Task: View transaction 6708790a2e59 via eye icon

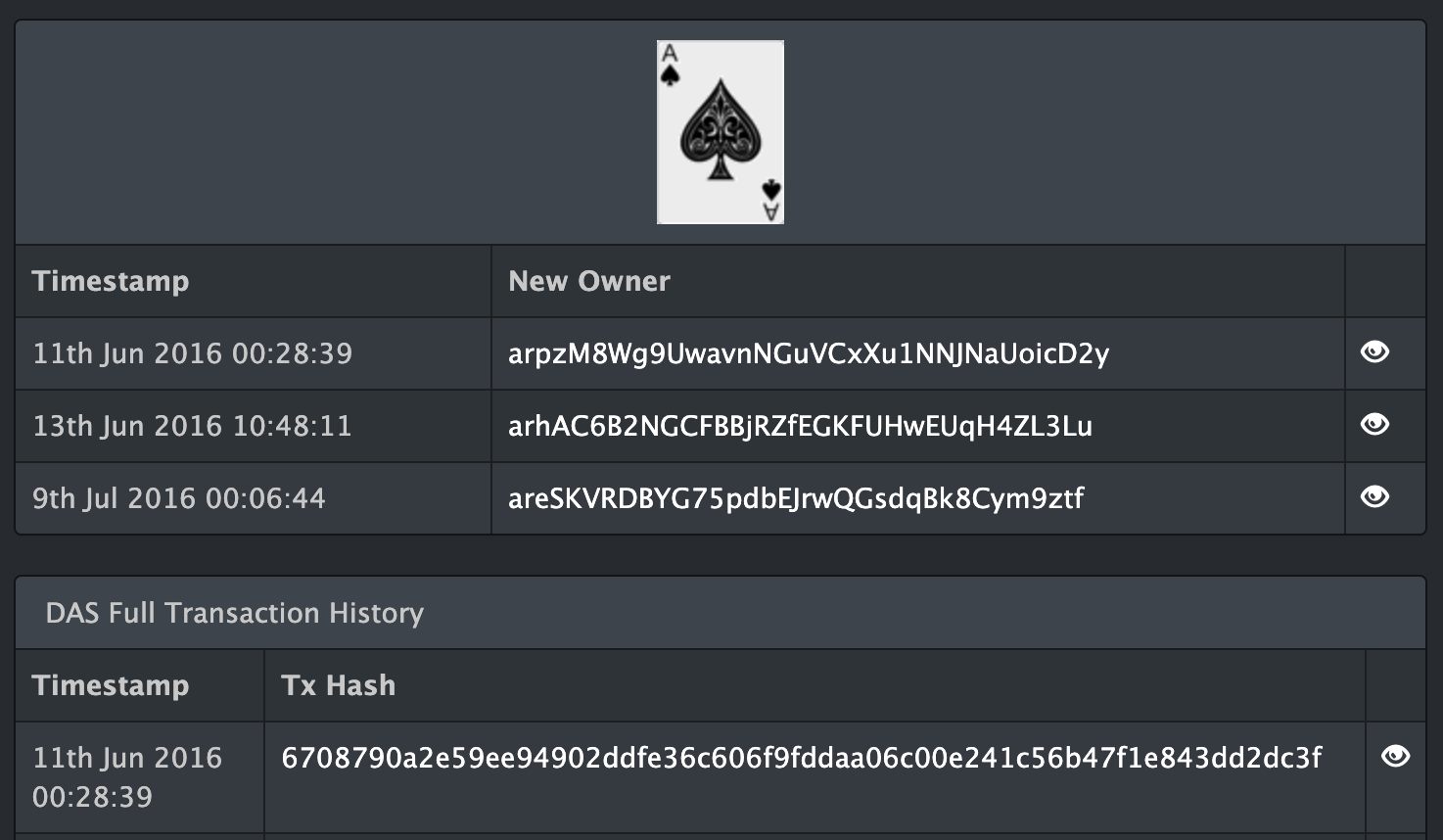Action: point(1395,756)
